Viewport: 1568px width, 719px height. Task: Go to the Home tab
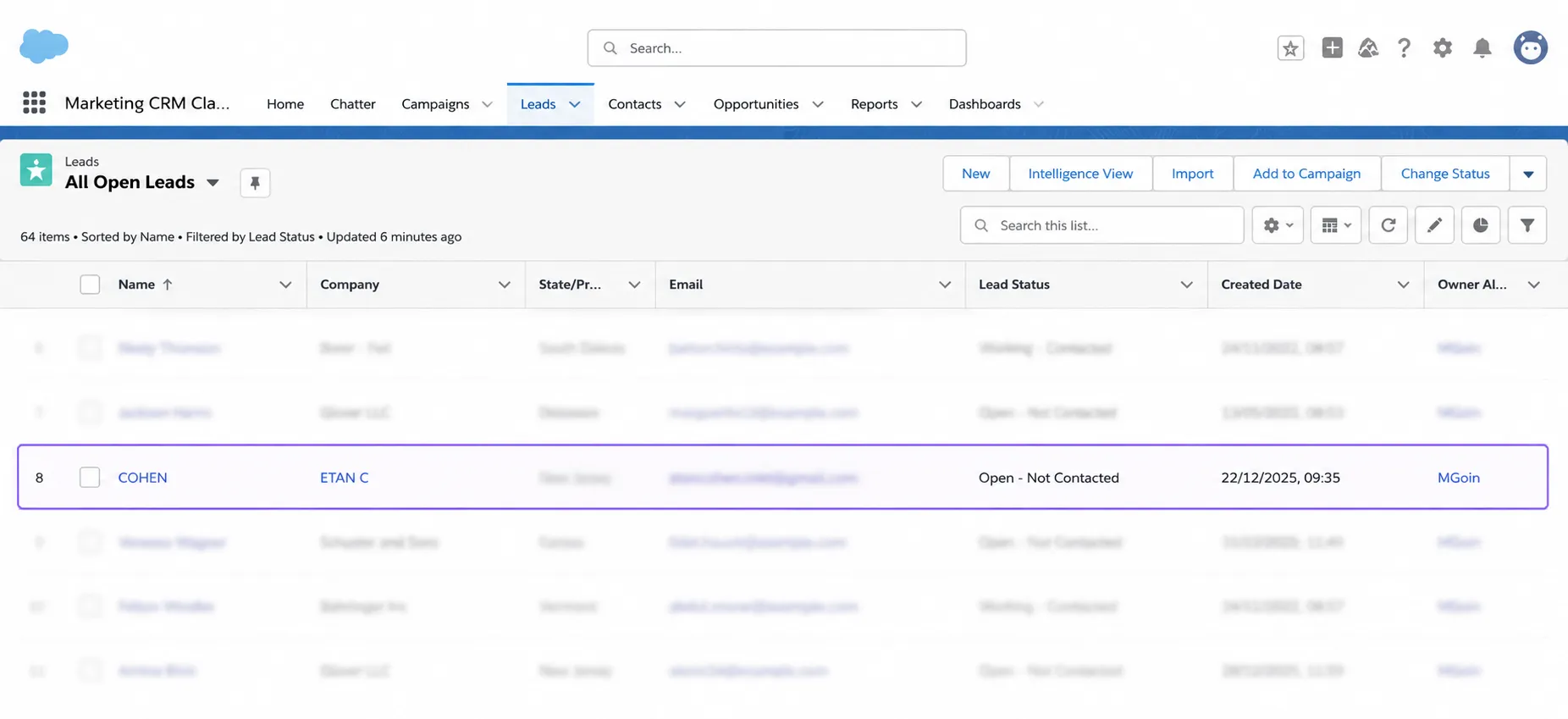coord(285,104)
